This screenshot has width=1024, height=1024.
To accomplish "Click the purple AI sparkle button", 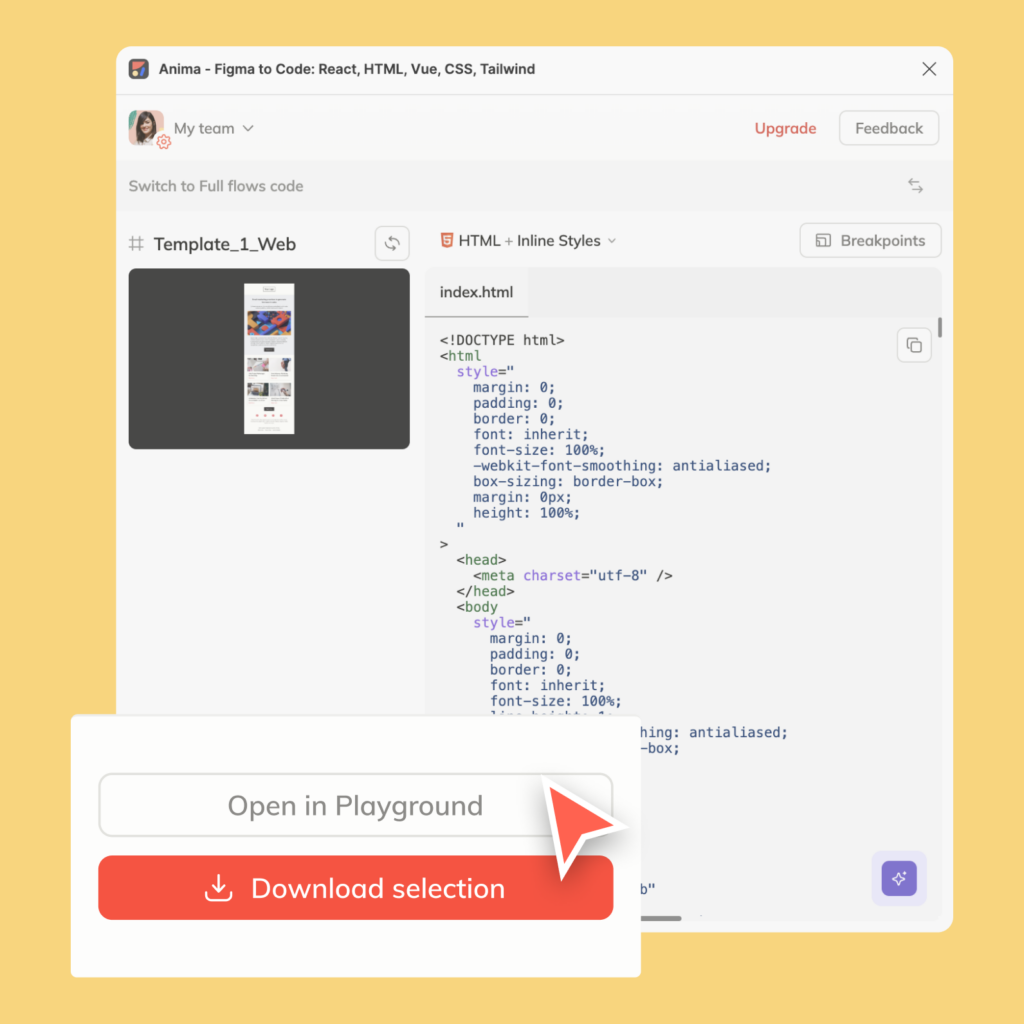I will tap(898, 878).
